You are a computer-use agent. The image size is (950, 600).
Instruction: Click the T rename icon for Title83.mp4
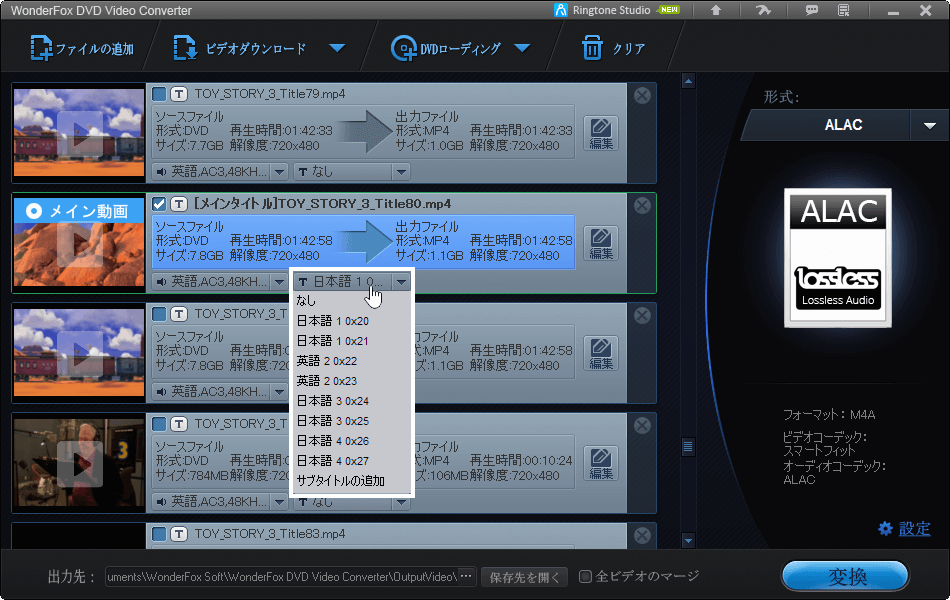179,534
